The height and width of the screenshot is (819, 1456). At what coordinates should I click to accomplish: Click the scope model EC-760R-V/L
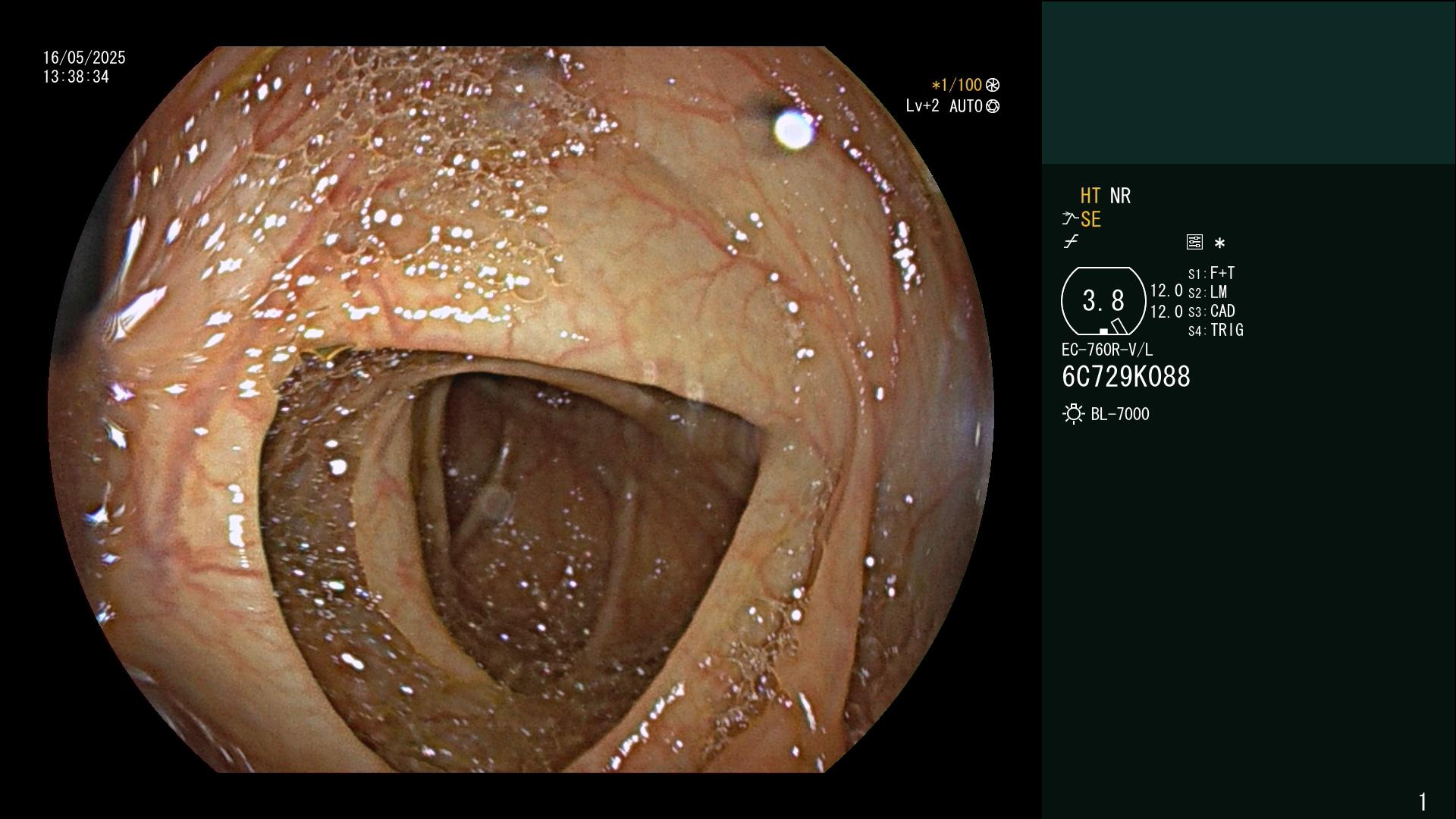click(1107, 350)
